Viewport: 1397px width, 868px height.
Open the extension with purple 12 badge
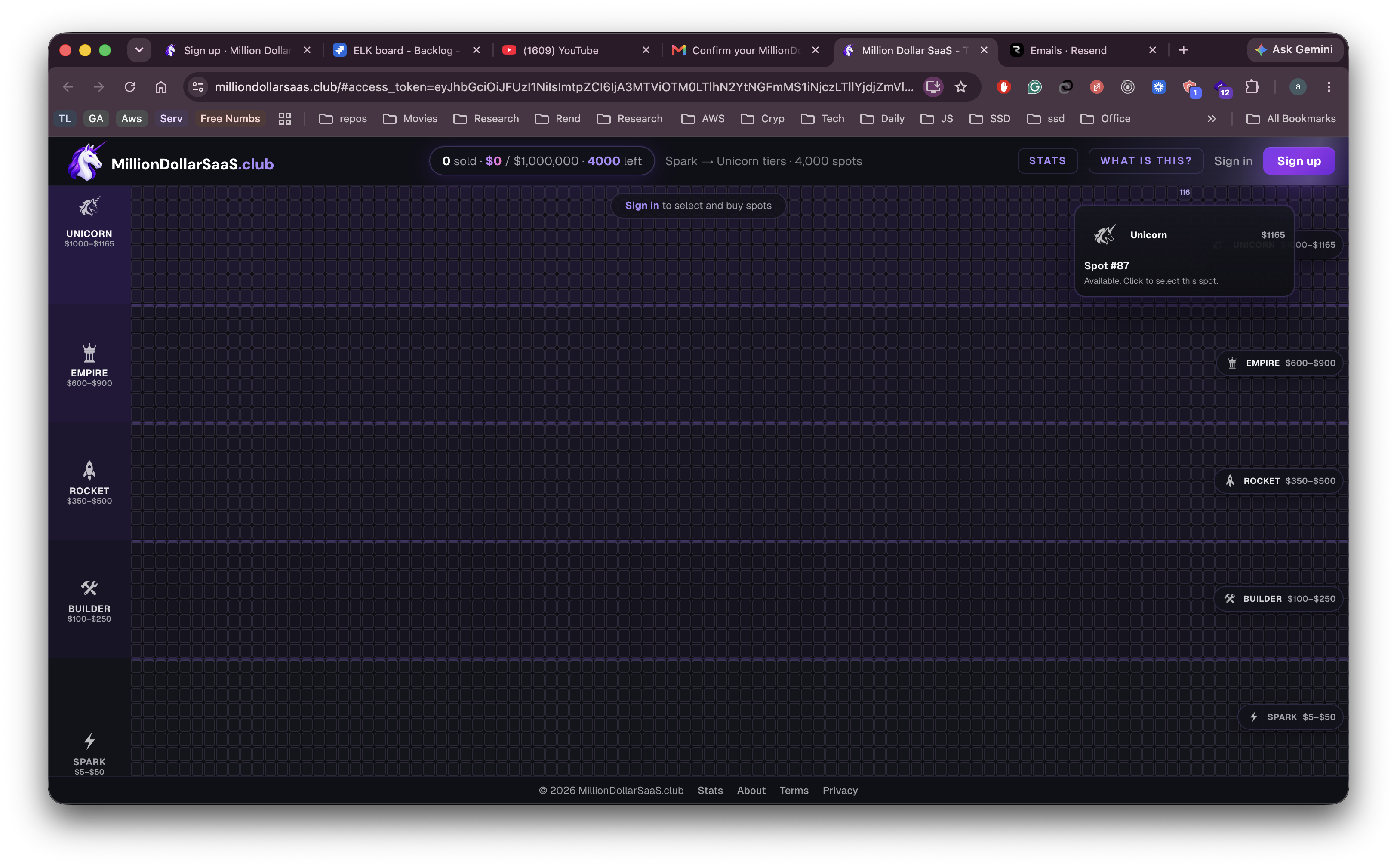pyautogui.click(x=1222, y=88)
